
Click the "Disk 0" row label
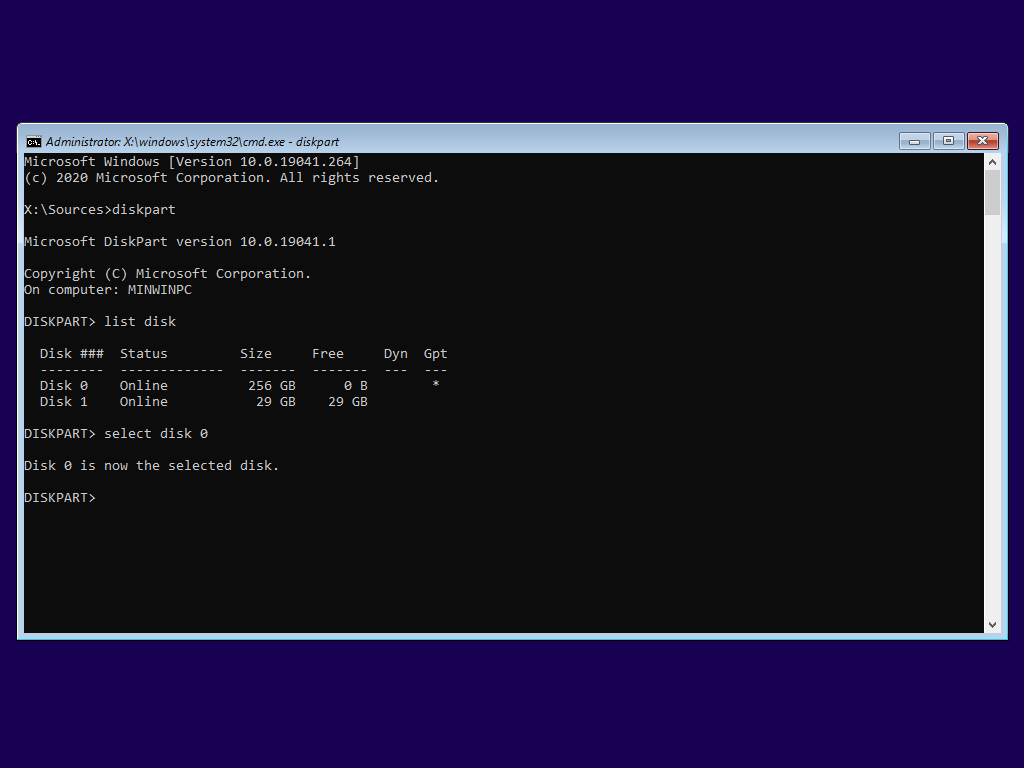(x=64, y=385)
